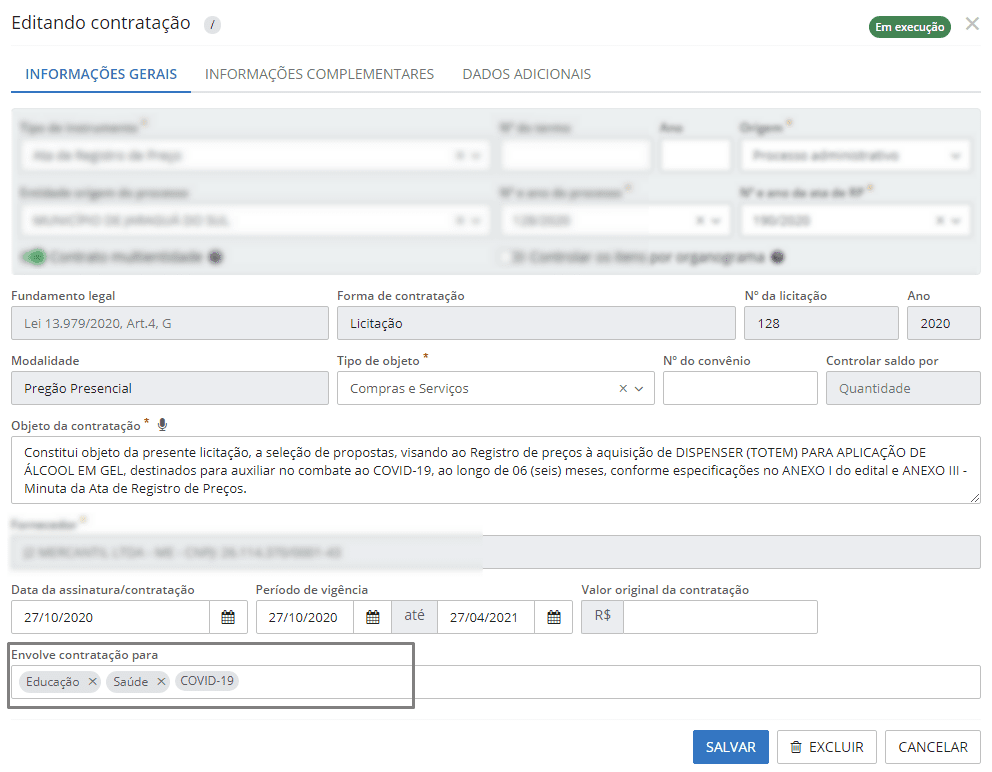Click the Valor original da contratação field

[719, 617]
